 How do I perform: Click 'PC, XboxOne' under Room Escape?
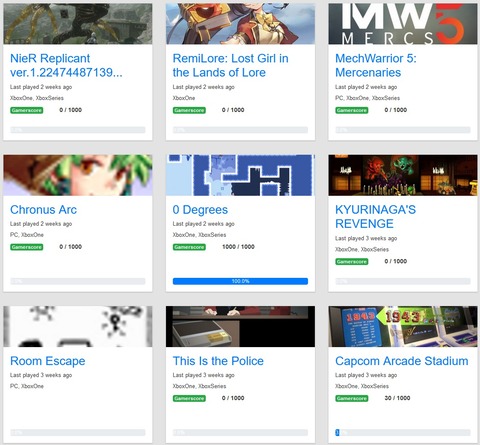click(27, 386)
